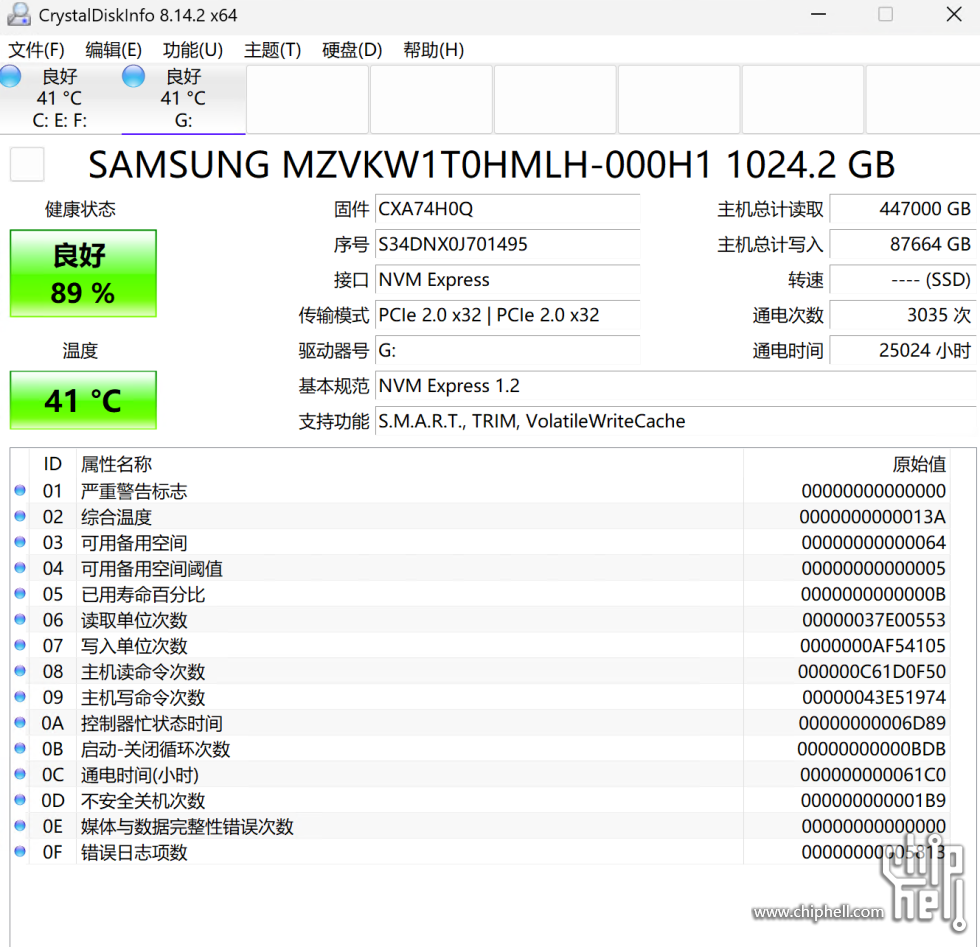Click raw value 000000C61D0F50
This screenshot has width=980, height=947.
[872, 671]
